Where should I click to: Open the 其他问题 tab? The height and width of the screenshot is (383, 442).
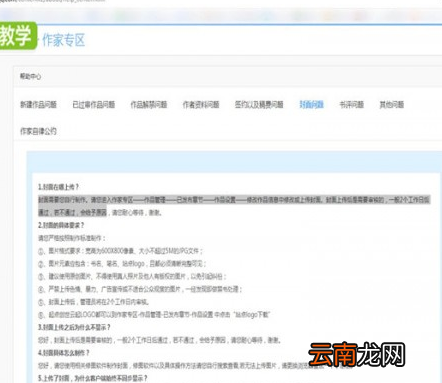pos(392,105)
